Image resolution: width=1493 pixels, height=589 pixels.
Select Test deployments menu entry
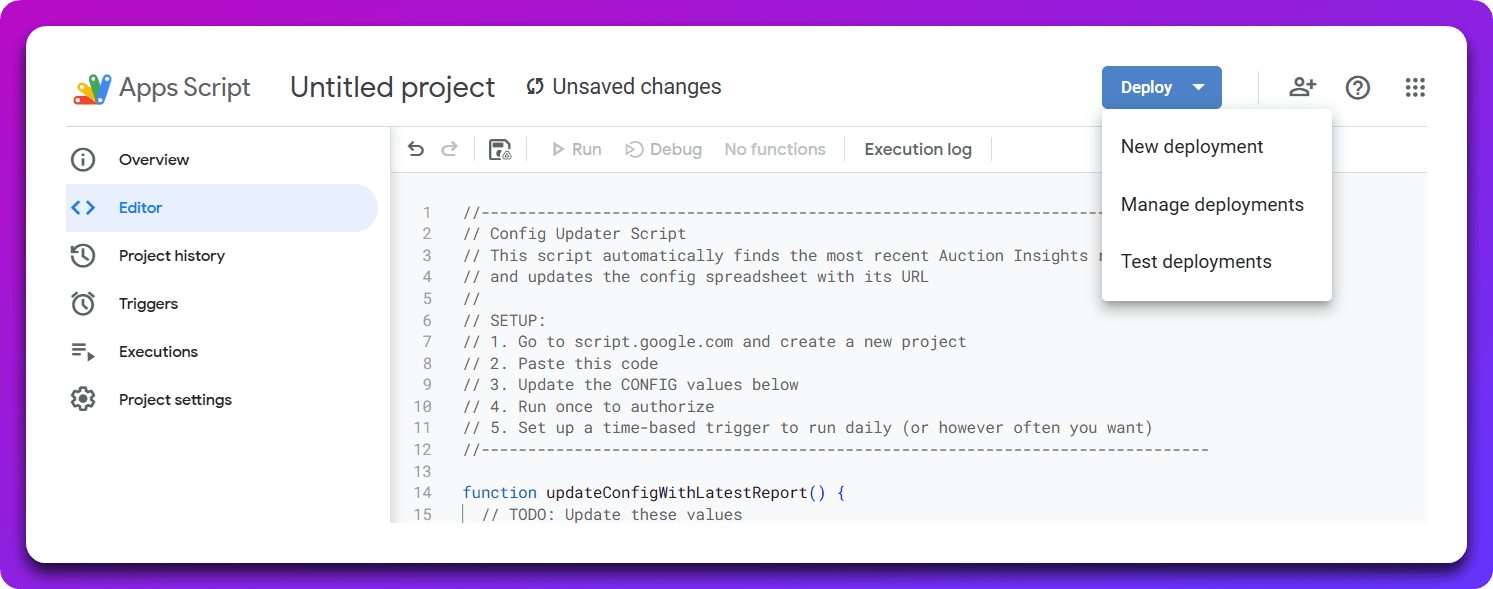click(x=1196, y=262)
